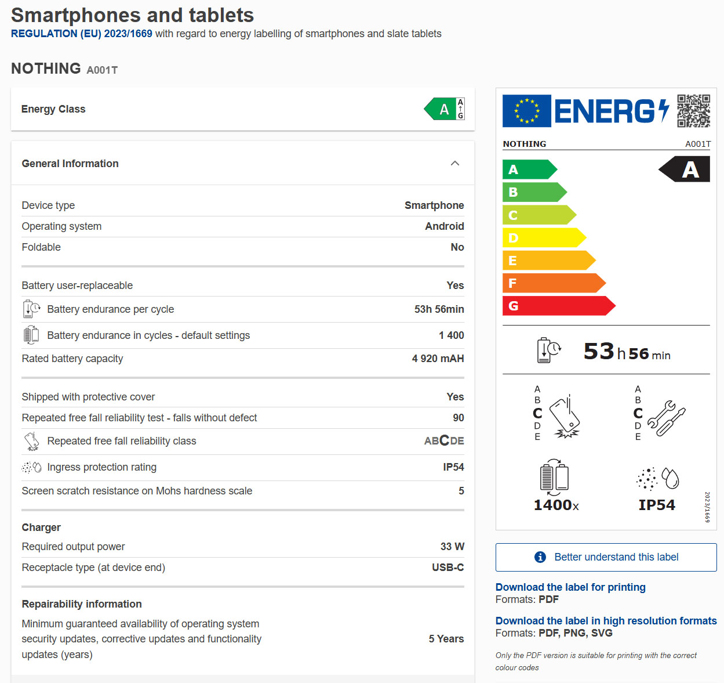Click the ingress protection rating icon
This screenshot has width=724, height=683.
point(31,467)
